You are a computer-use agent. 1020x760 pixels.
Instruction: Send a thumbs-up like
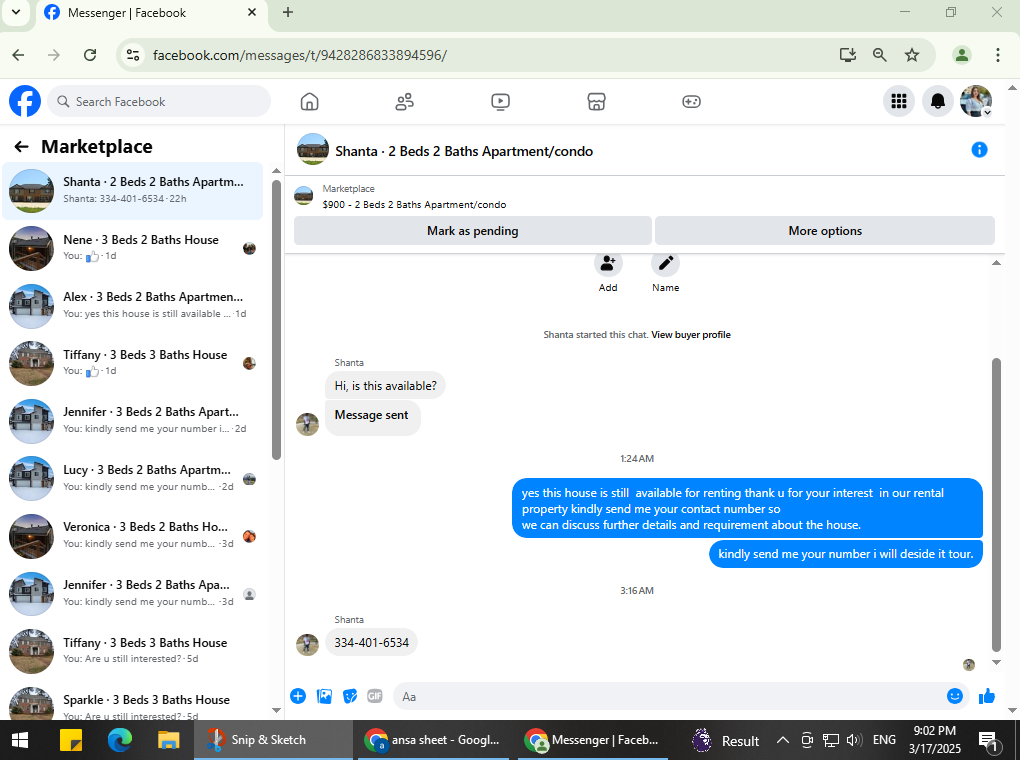pyautogui.click(x=987, y=696)
